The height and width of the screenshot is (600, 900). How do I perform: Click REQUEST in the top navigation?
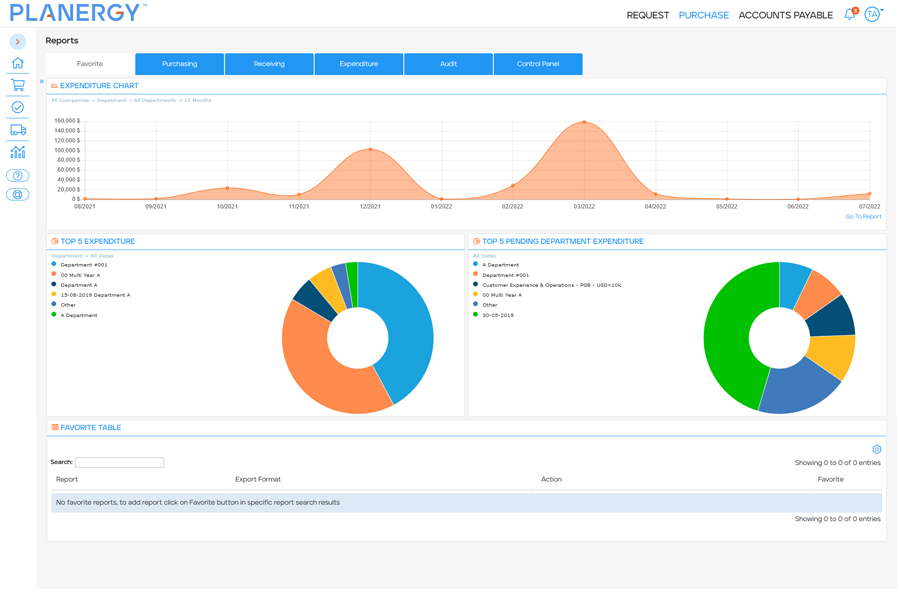point(647,16)
